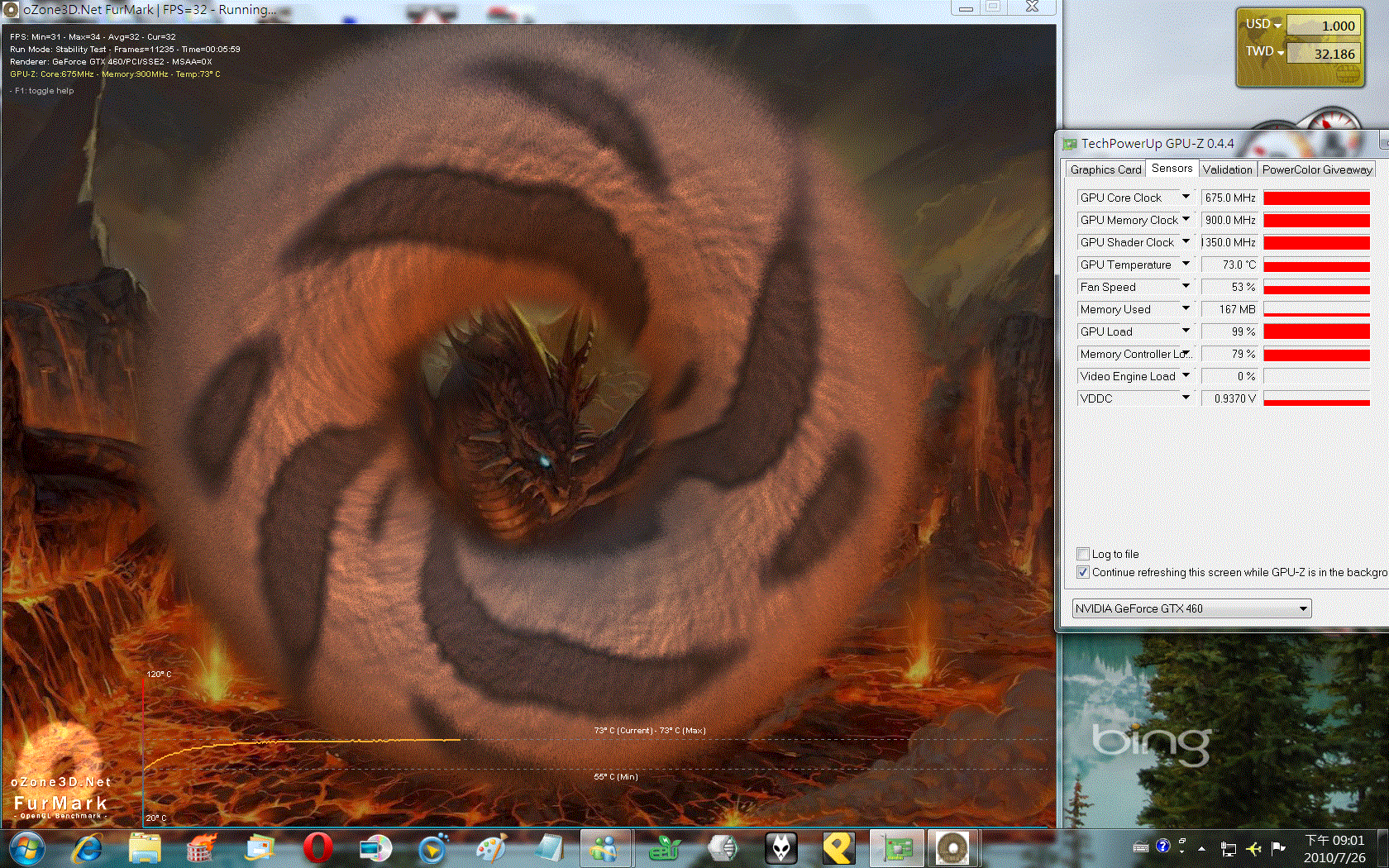Image resolution: width=1389 pixels, height=868 pixels.
Task: Switch to FurMark taskbar button
Action: (x=953, y=848)
